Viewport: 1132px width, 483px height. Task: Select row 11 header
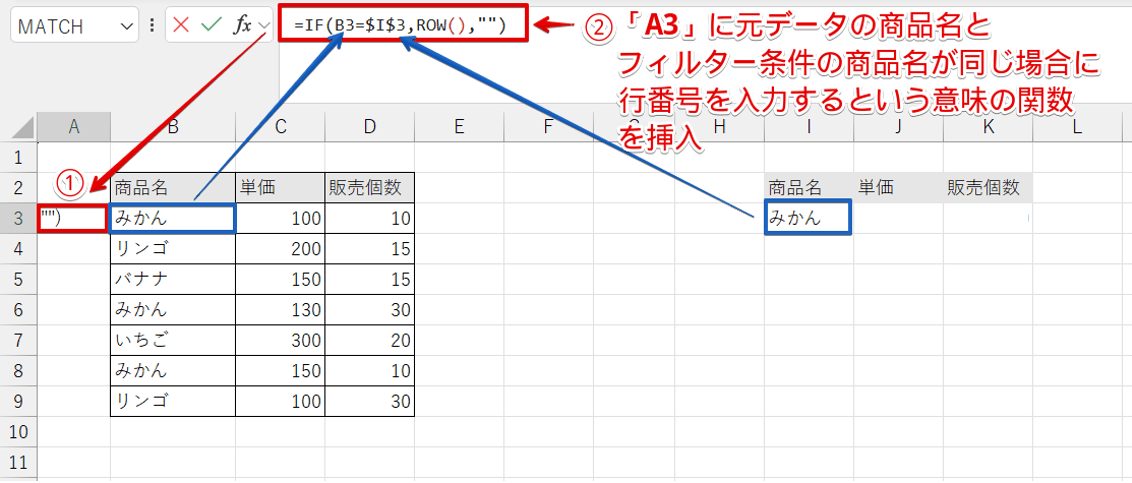[19, 462]
